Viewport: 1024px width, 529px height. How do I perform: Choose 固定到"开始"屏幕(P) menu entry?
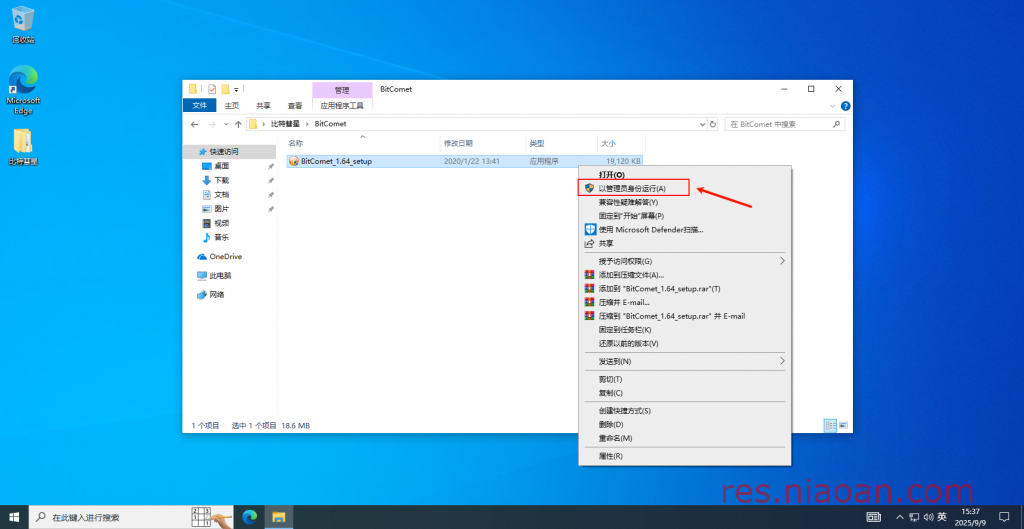[684, 216]
